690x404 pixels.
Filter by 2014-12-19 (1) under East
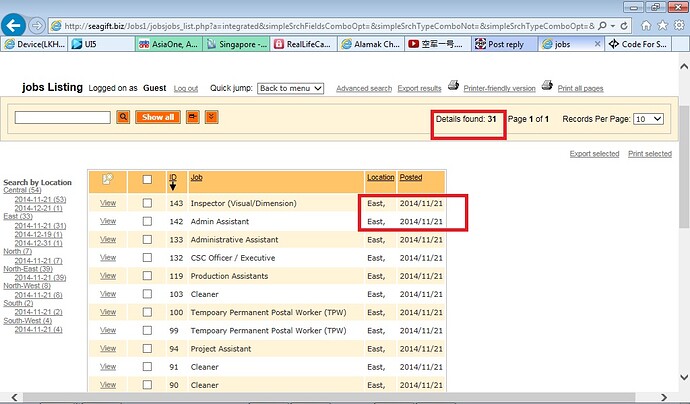pyautogui.click(x=38, y=235)
